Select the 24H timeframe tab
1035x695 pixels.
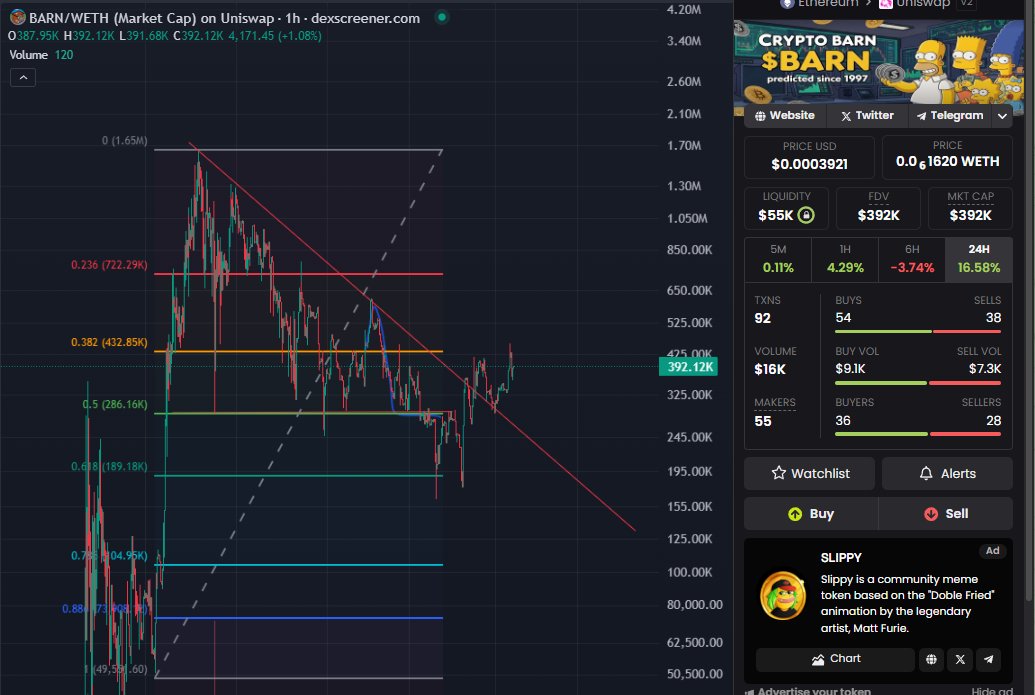(979, 259)
